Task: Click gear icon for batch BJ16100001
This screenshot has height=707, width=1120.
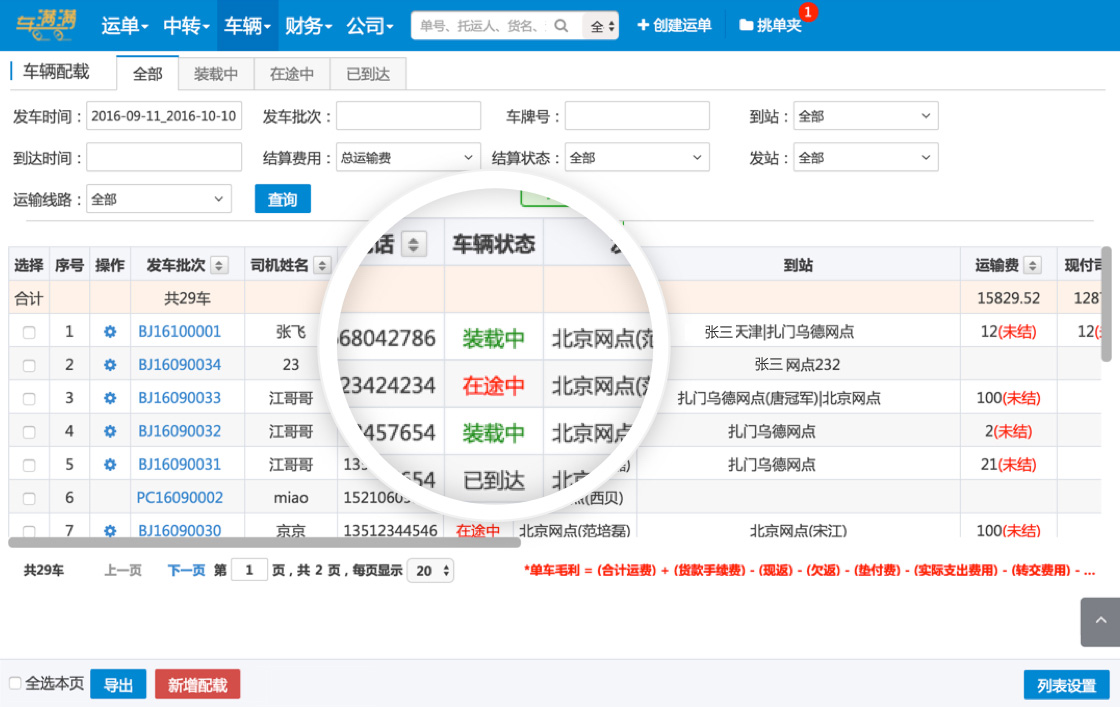Action: 110,332
